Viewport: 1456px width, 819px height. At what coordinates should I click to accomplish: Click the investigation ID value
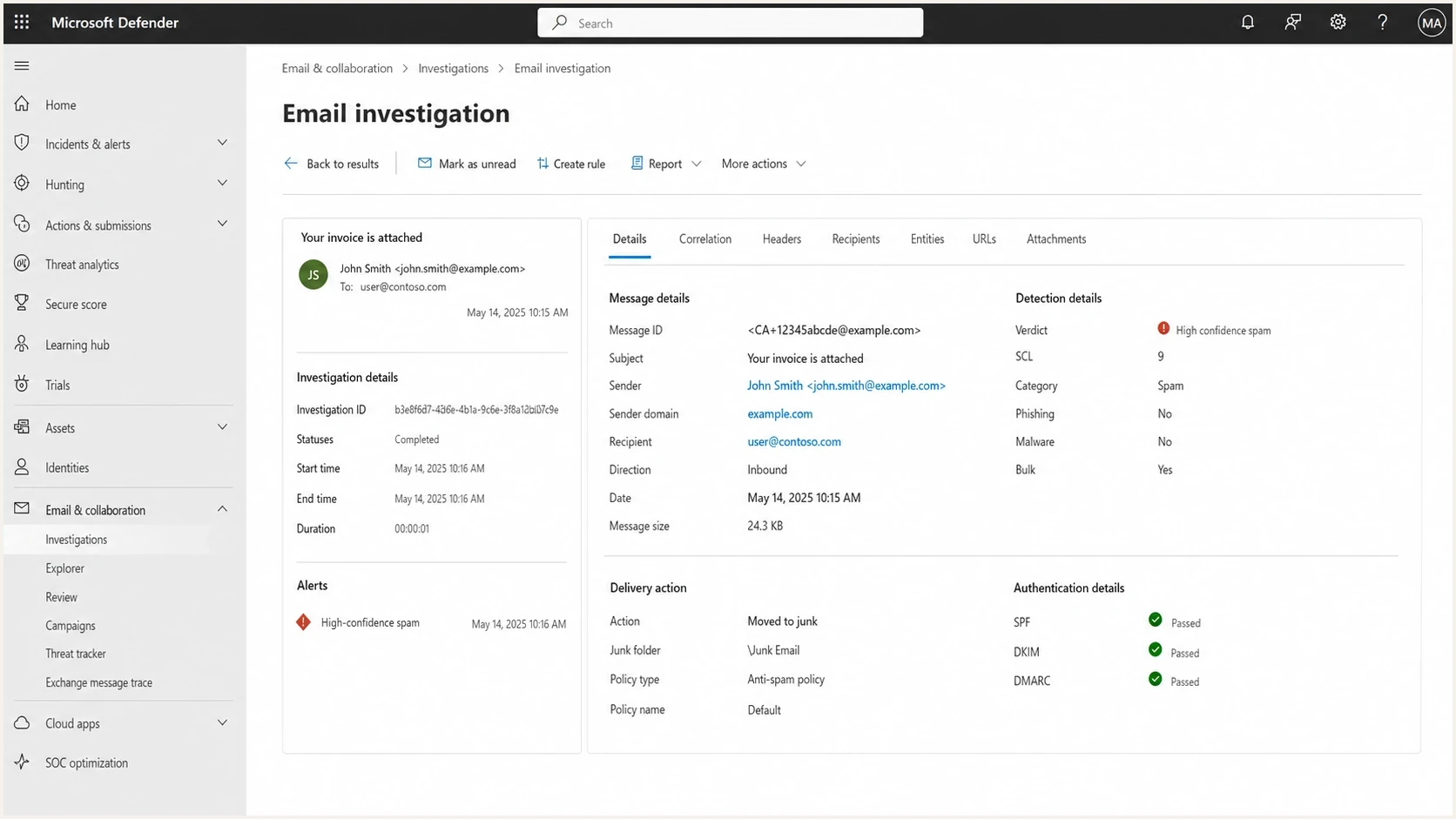476,410
